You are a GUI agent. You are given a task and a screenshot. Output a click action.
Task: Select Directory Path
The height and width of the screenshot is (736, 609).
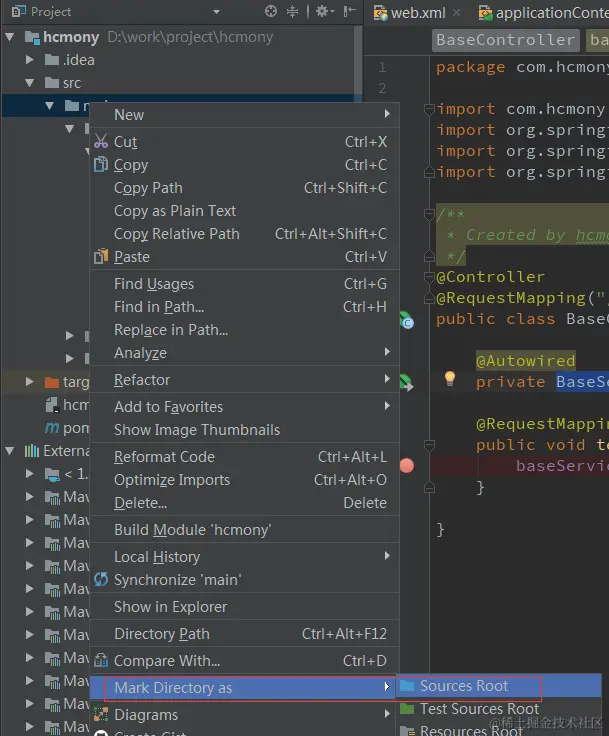245,634
